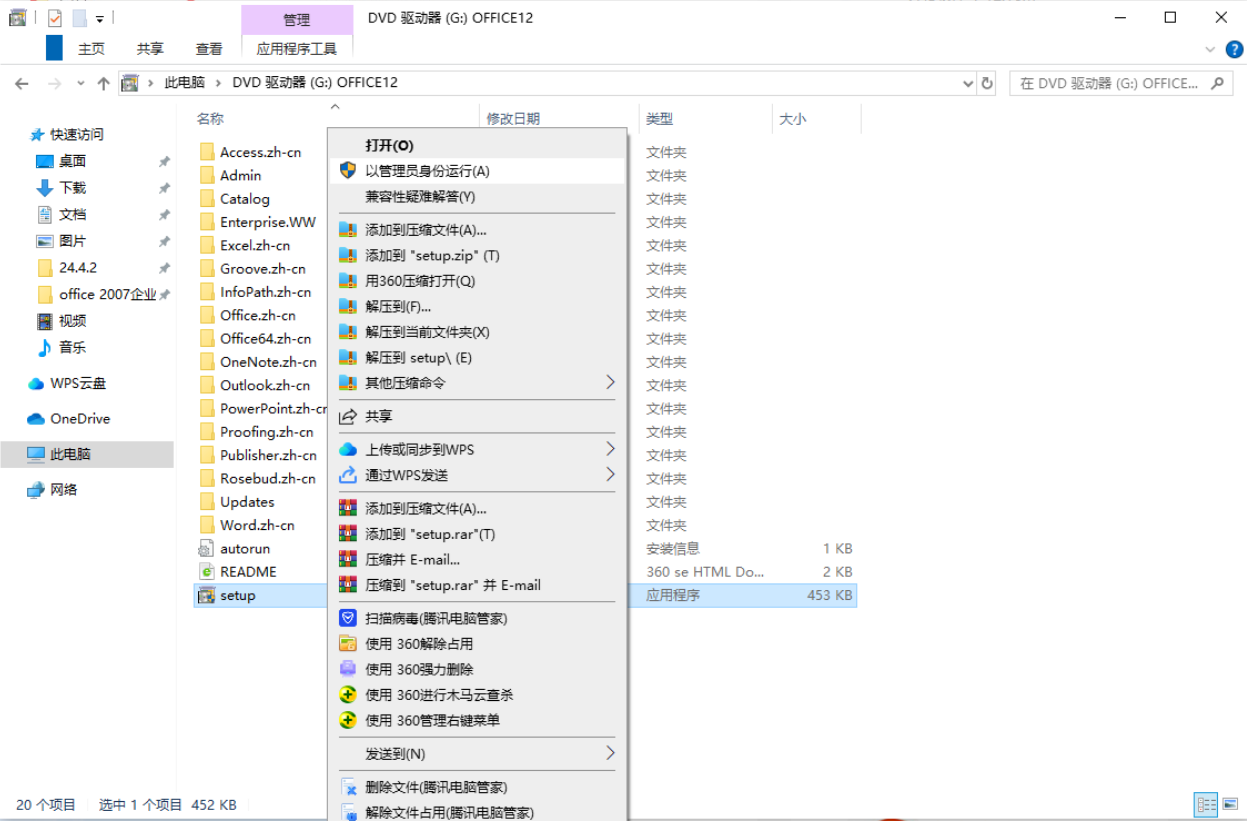Force delete using 360强力删除

[433, 668]
